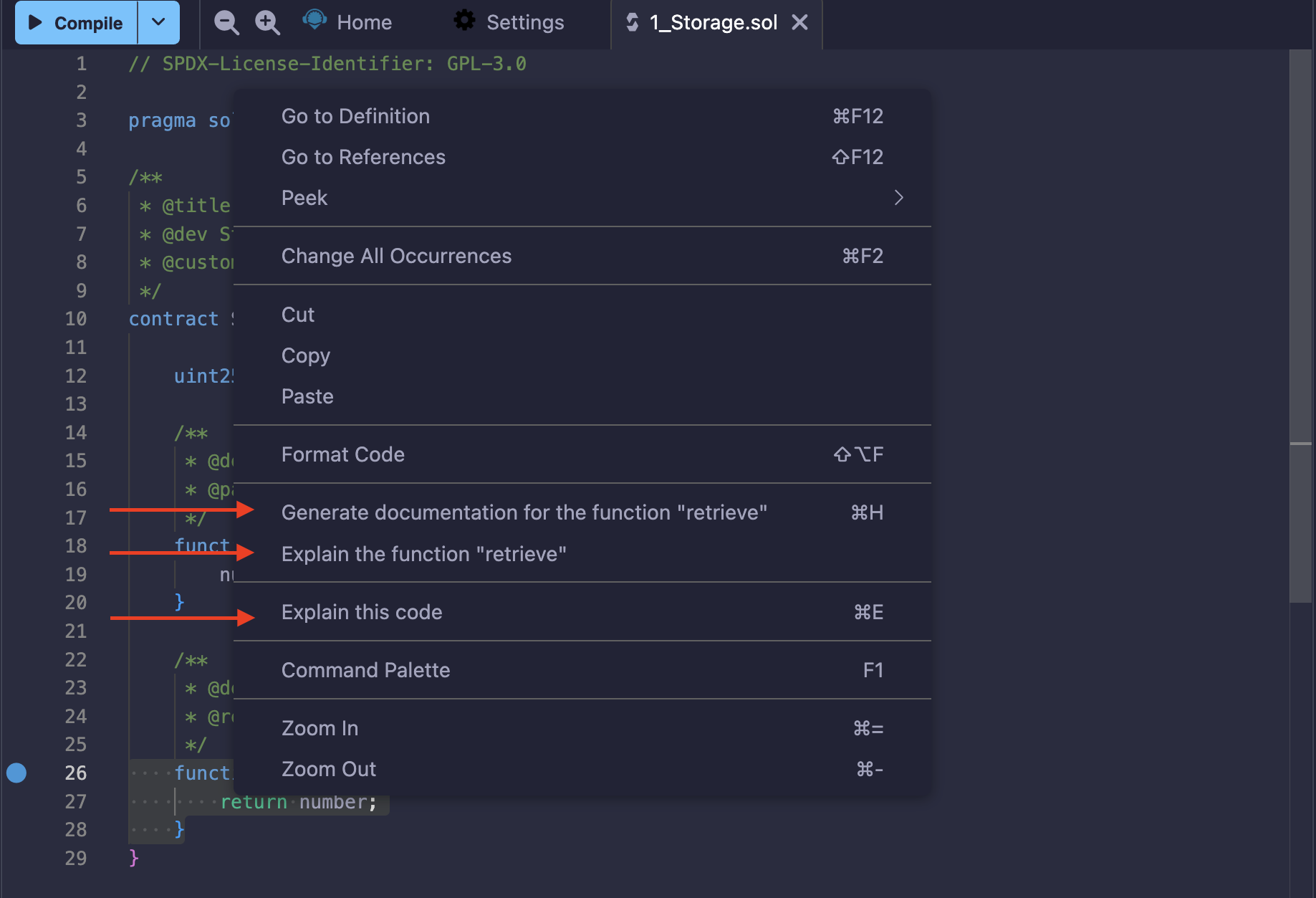Click the Settings gear icon
Image resolution: width=1316 pixels, height=898 pixels.
464,21
